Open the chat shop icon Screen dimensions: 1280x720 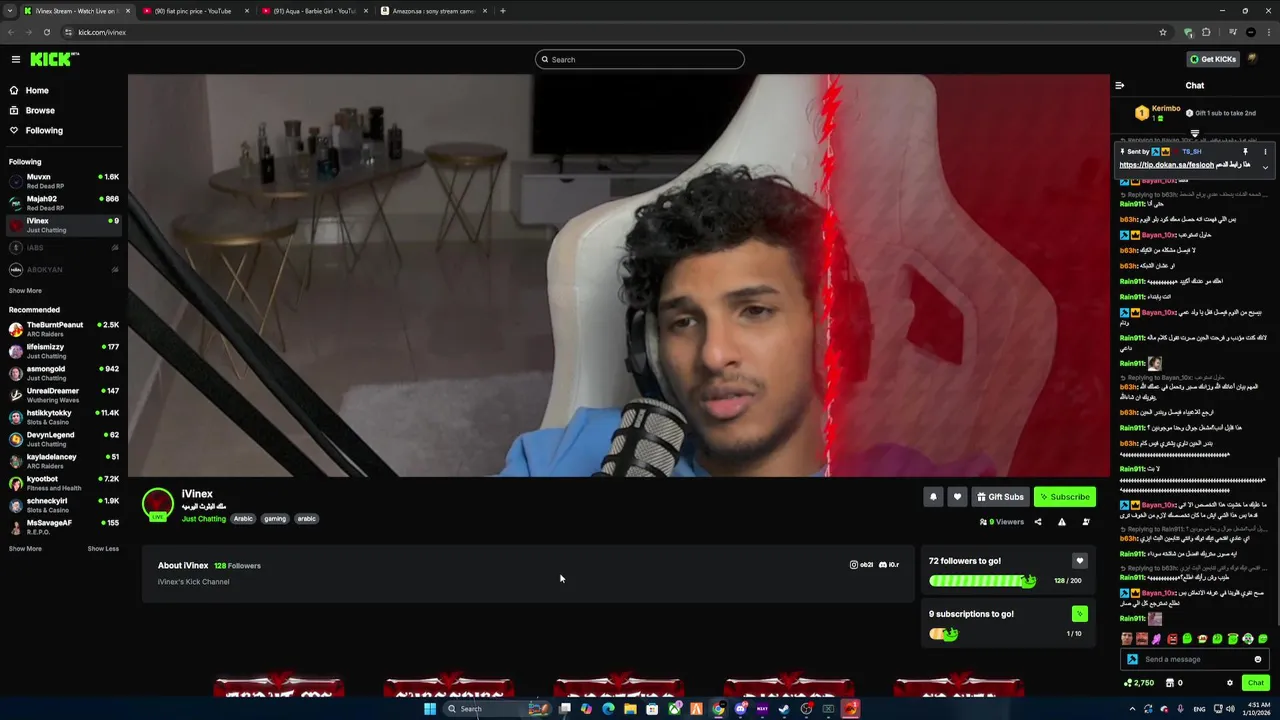(1168, 683)
